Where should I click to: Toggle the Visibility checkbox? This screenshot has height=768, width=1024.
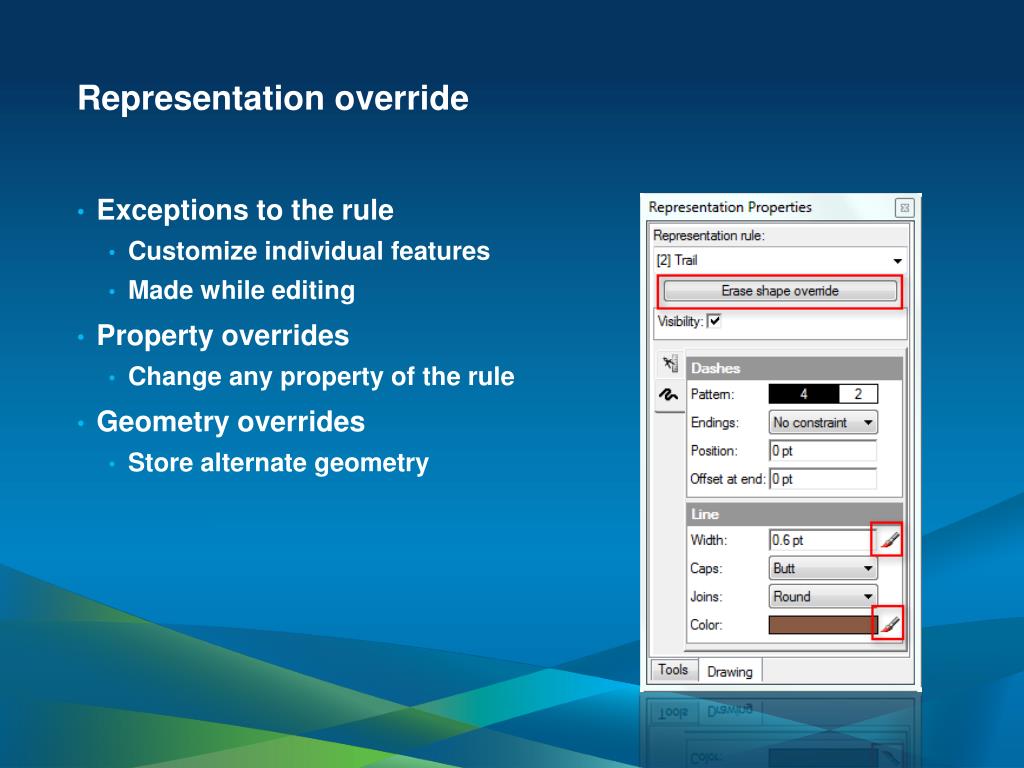coord(714,321)
